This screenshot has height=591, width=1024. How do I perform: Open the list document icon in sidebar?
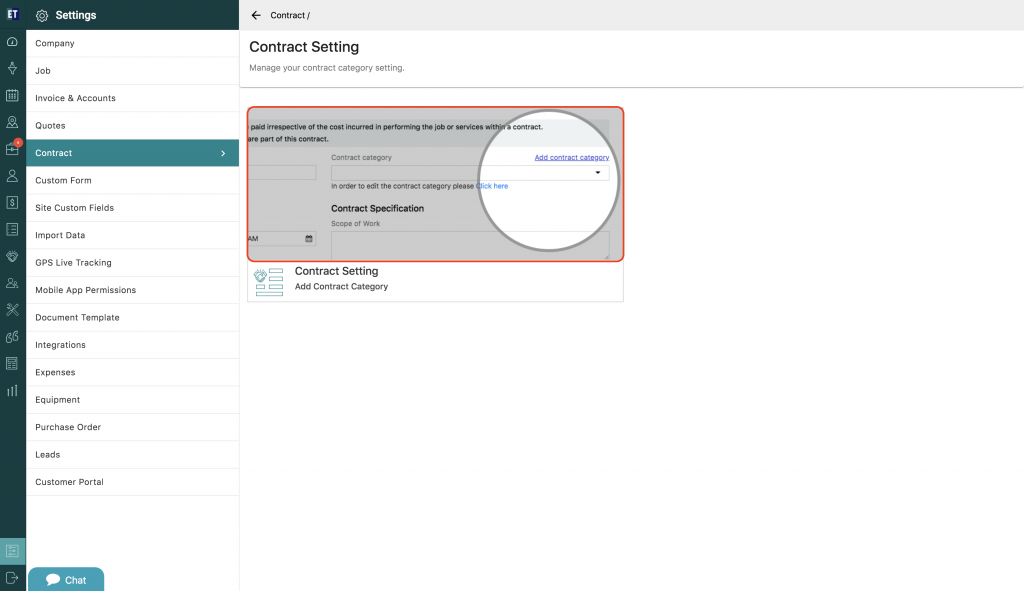click(12, 229)
